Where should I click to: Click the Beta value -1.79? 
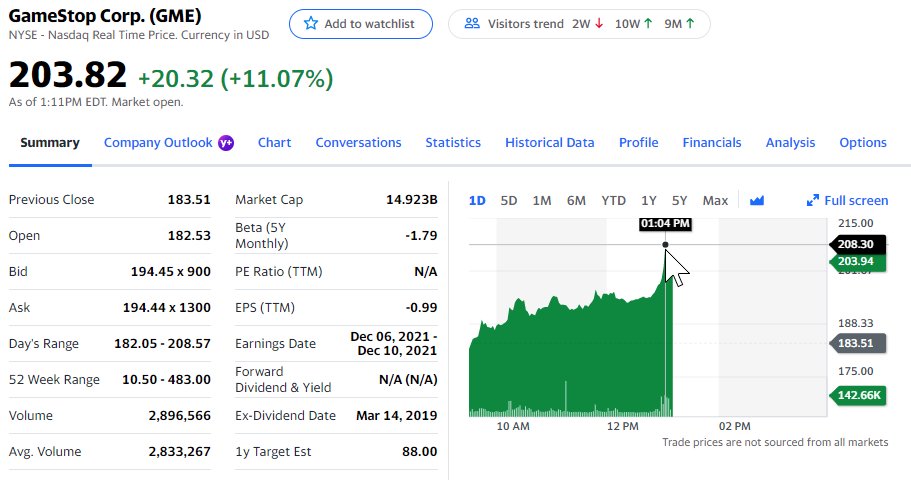click(x=421, y=235)
